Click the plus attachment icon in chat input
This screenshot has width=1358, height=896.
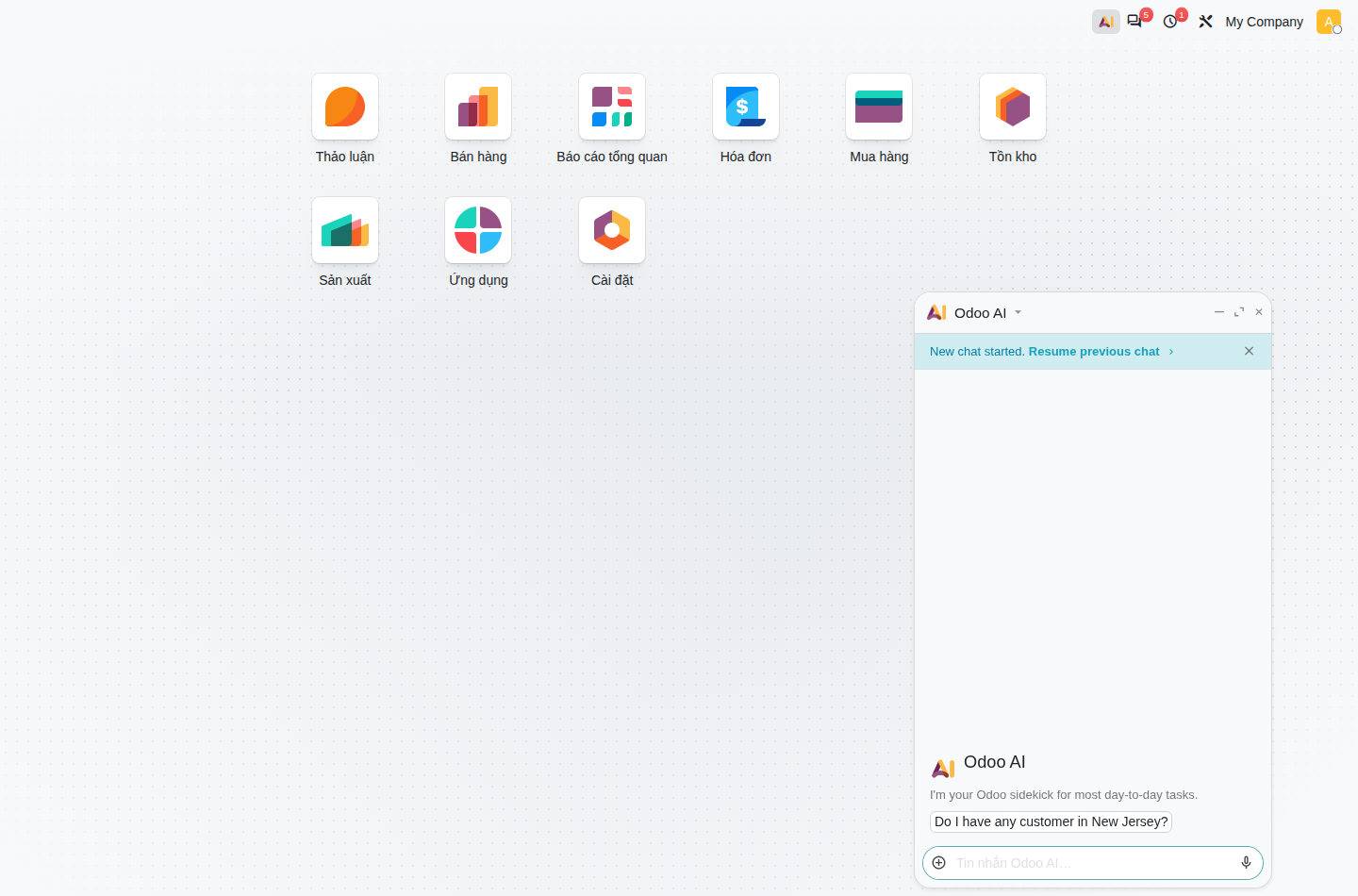939,862
